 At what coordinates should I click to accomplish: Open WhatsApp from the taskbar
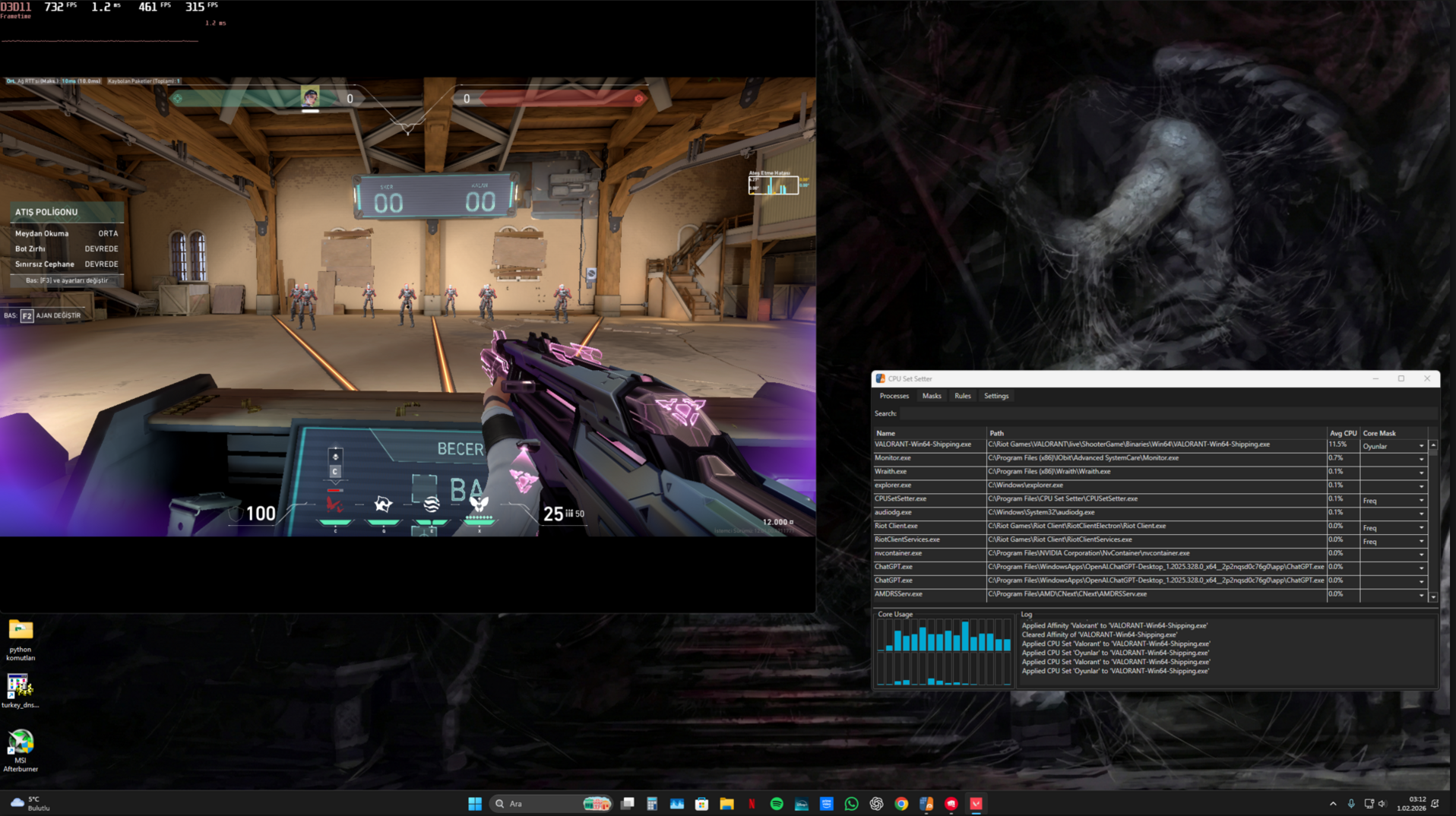851,804
